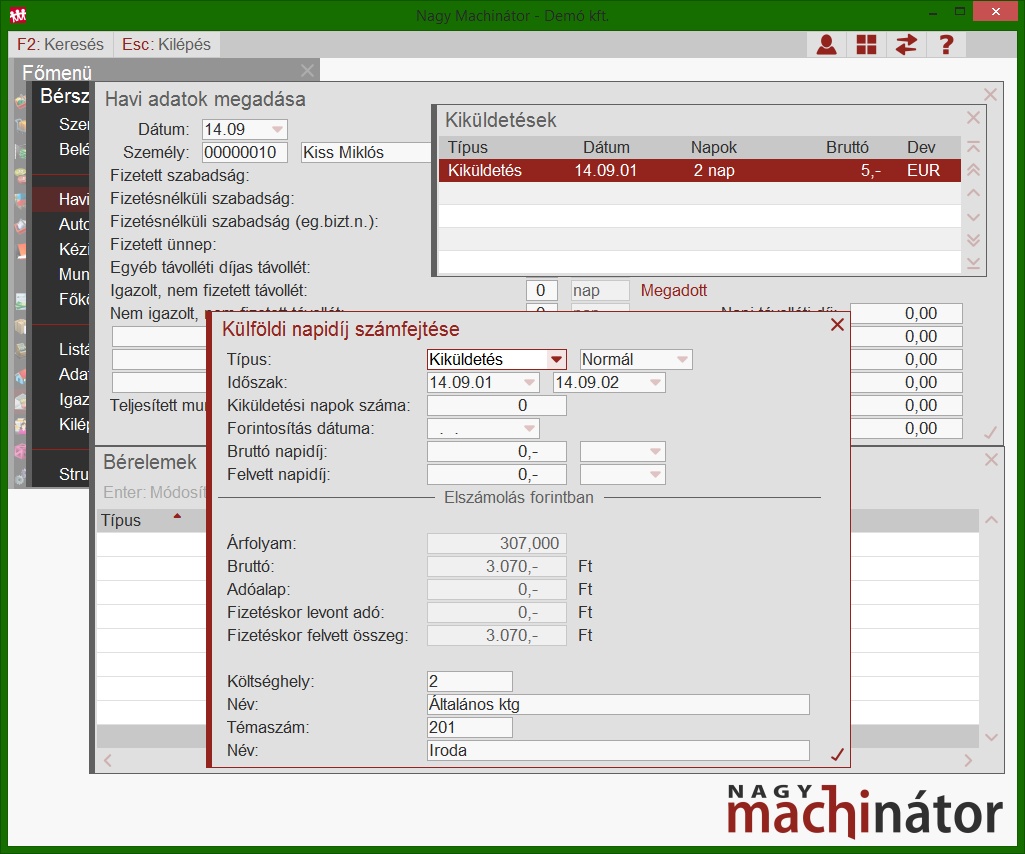Screen dimensions: 1025x854
Task: Click Fizetéskor felvett összeg value 3.070,-
Action: (x=497, y=636)
